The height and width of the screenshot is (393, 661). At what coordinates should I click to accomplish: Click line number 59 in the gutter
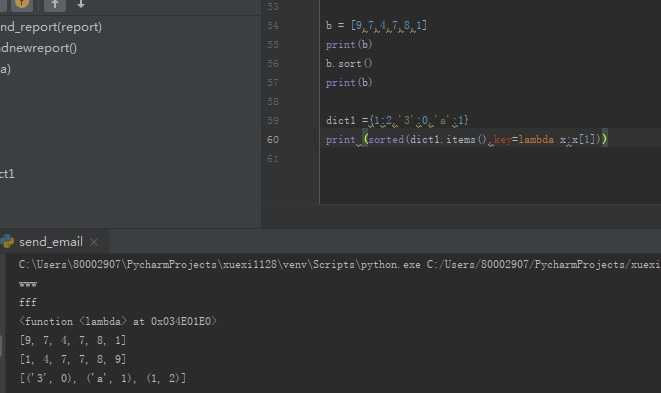tap(273, 121)
